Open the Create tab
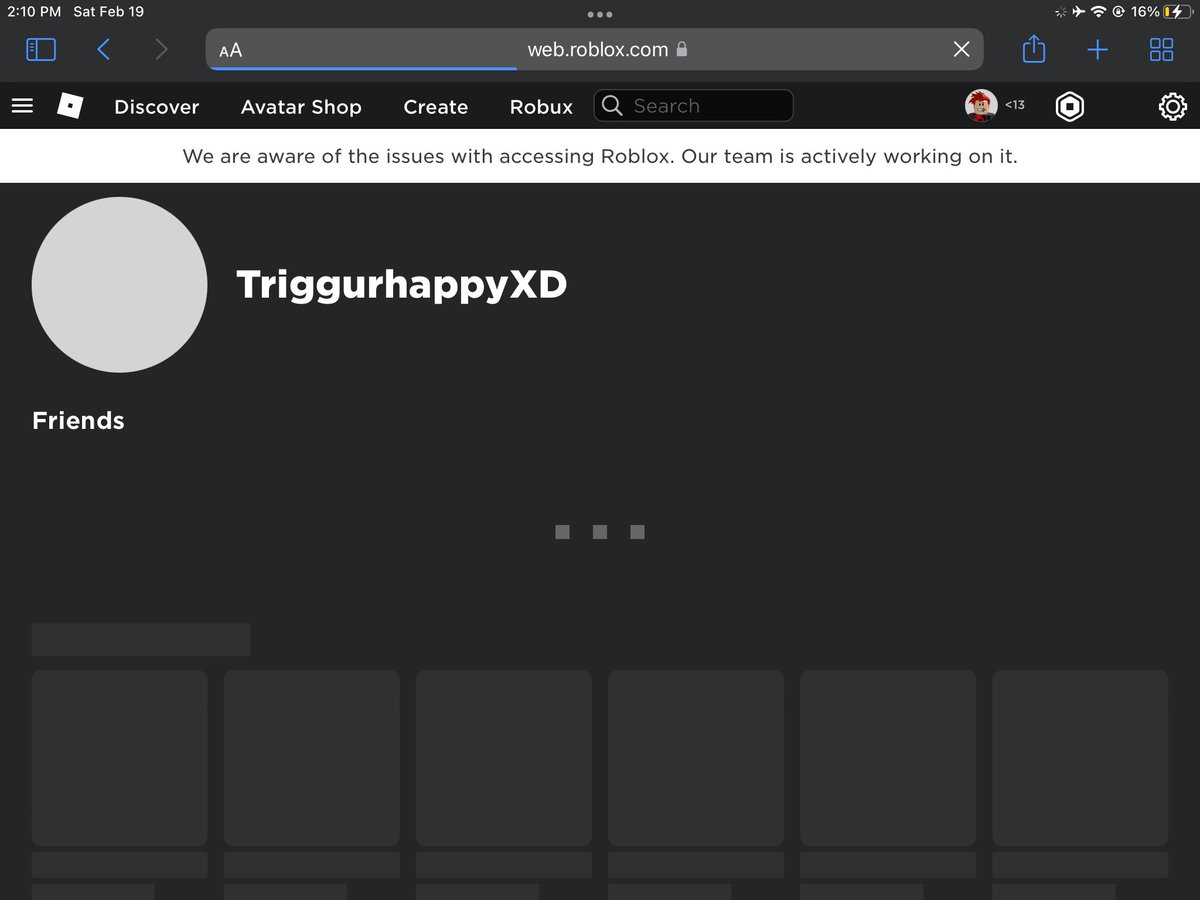The width and height of the screenshot is (1200, 900). (436, 107)
